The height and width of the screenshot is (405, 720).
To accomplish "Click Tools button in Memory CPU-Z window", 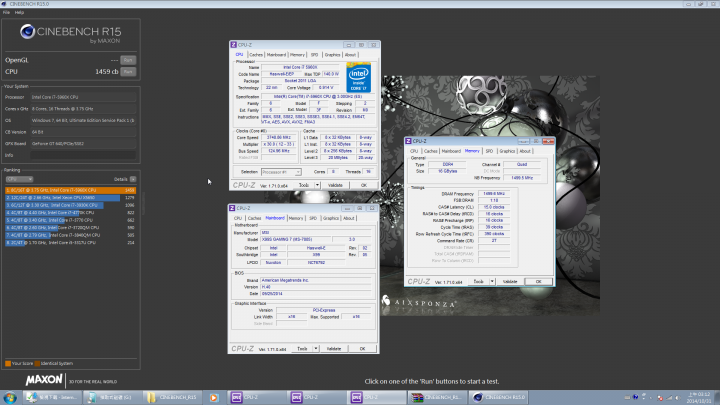I will click(x=478, y=282).
